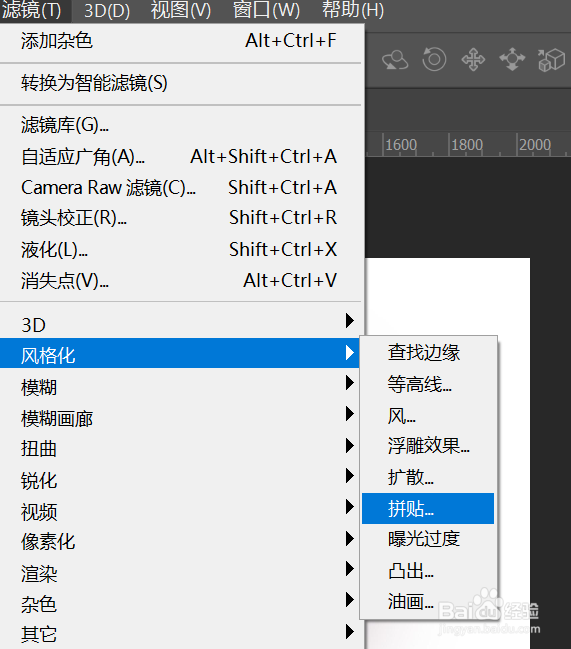The width and height of the screenshot is (571, 649).
Task: Click the 1600 ruler mark
Action: pyautogui.click(x=401, y=145)
